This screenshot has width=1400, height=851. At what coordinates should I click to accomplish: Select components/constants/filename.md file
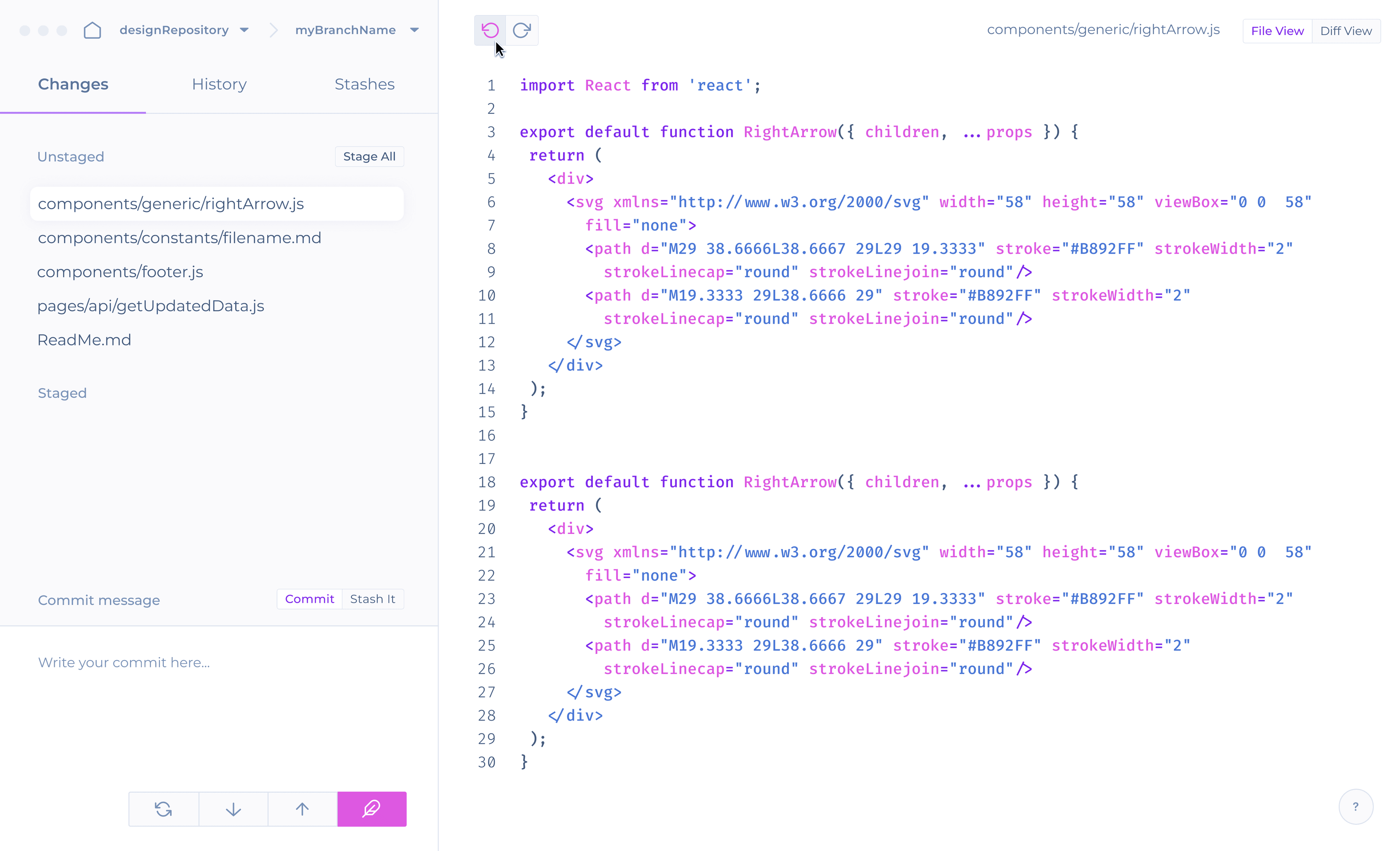[179, 238]
